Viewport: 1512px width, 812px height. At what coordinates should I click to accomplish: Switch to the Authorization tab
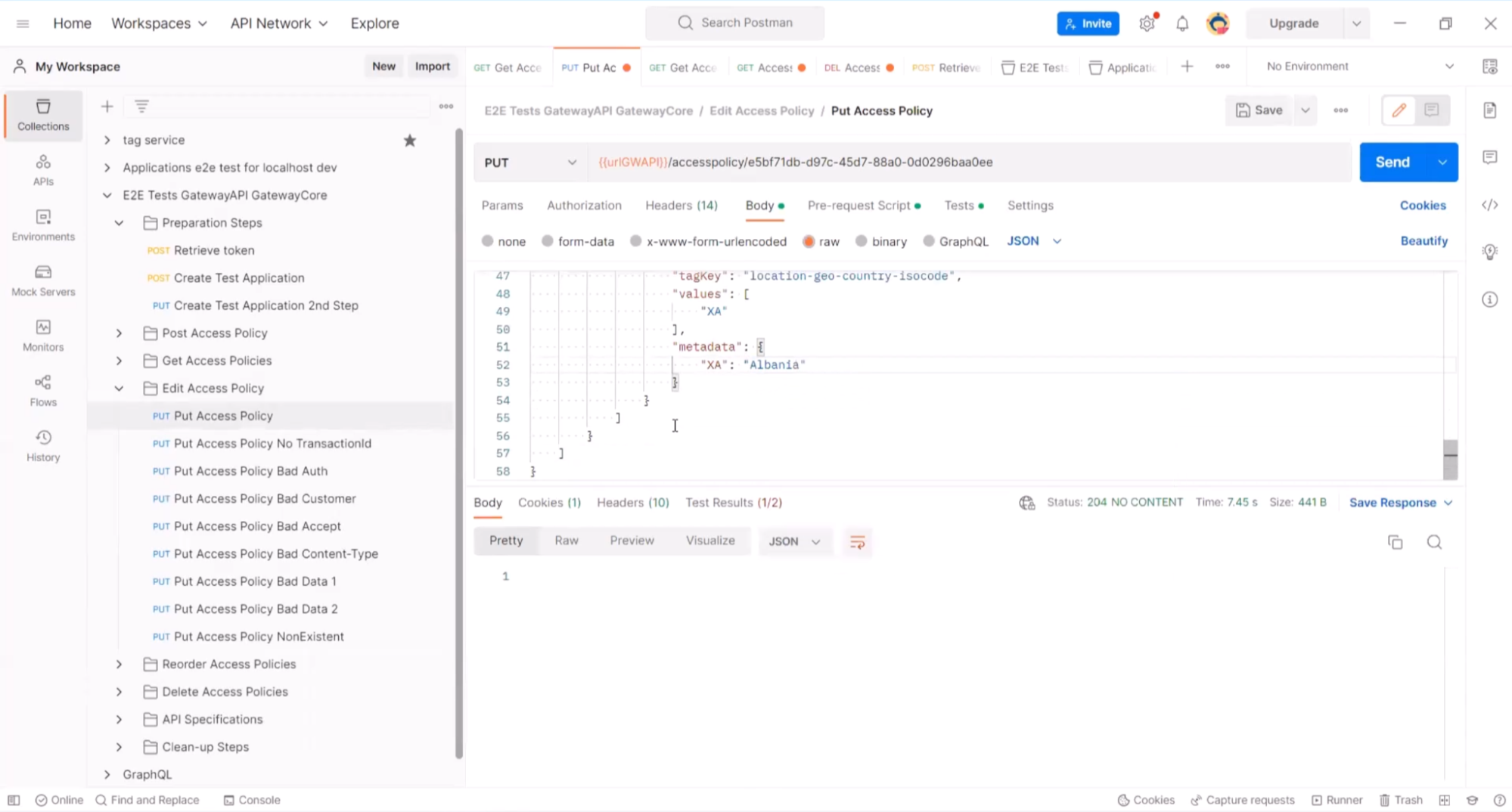coord(584,206)
